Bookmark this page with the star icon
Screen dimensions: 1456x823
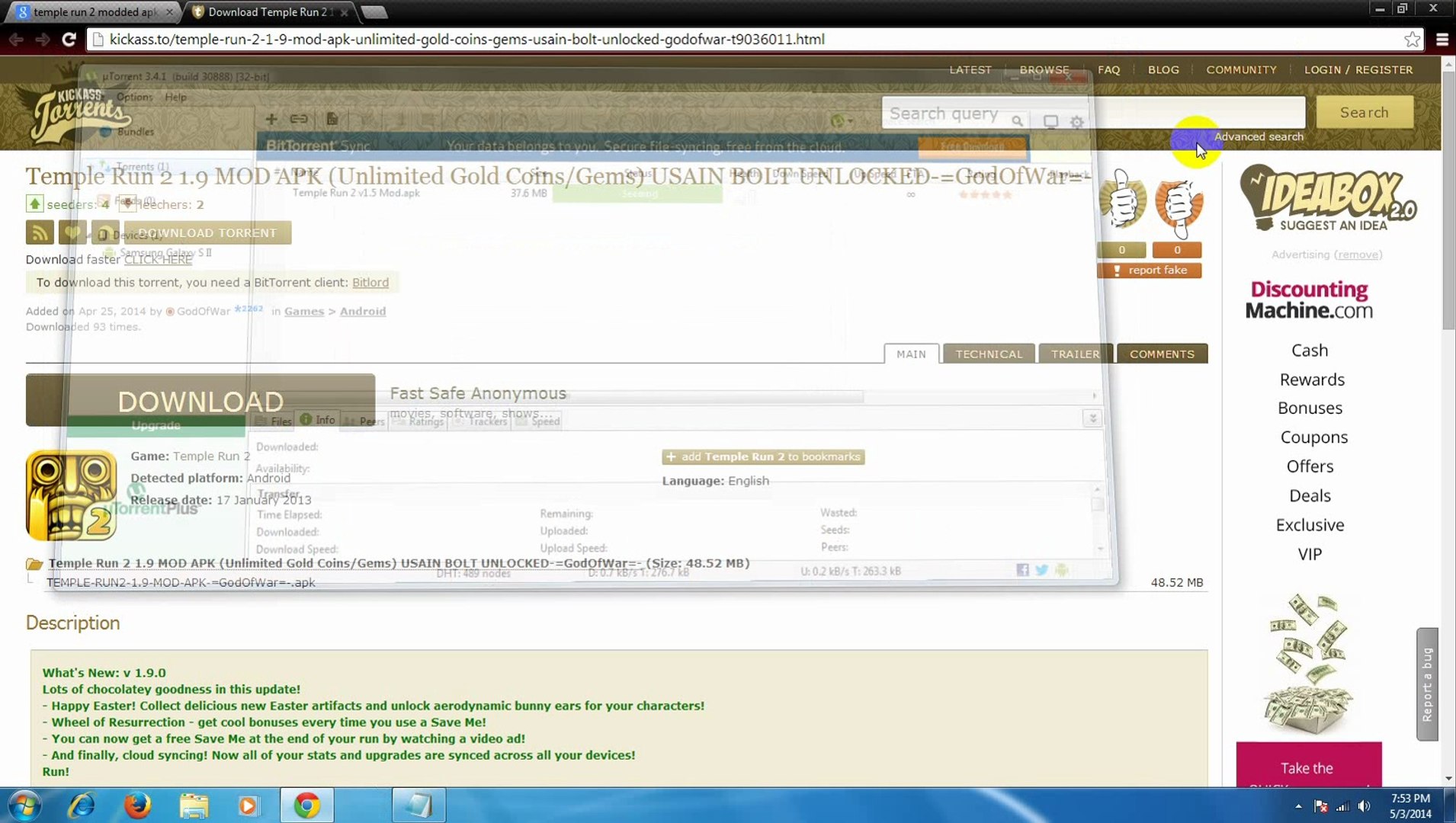[x=1412, y=40]
